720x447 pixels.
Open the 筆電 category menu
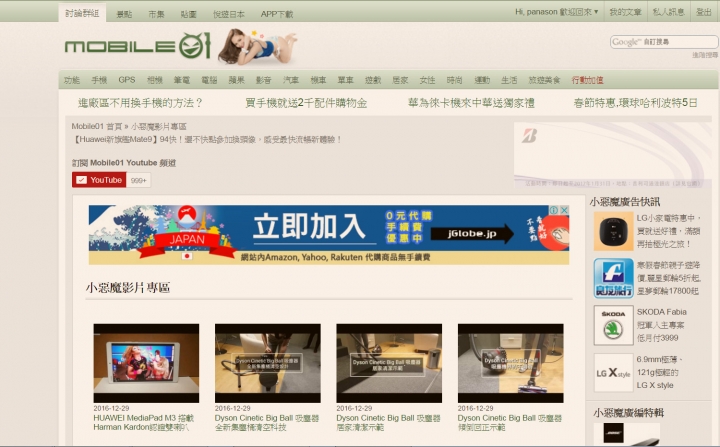[x=182, y=80]
